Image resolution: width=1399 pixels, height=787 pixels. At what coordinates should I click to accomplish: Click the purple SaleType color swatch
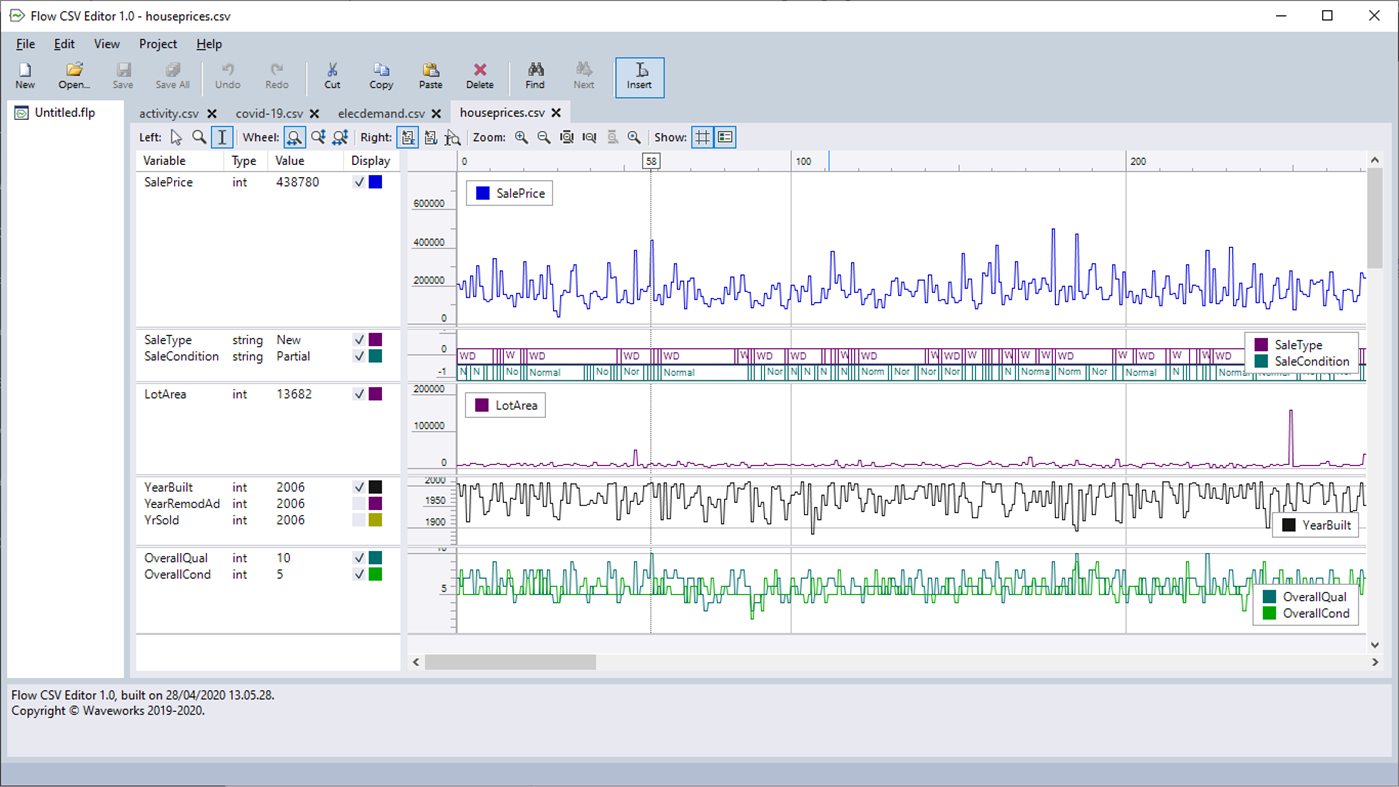[x=377, y=339]
